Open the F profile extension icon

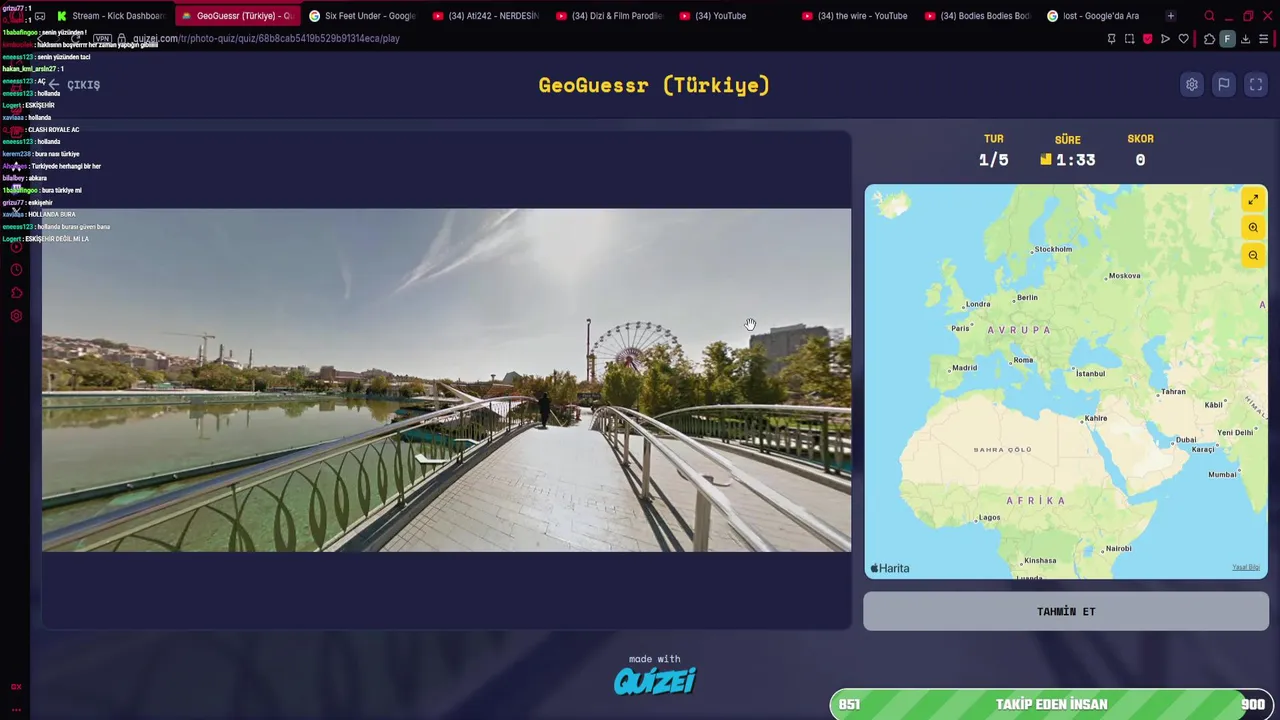1227,39
